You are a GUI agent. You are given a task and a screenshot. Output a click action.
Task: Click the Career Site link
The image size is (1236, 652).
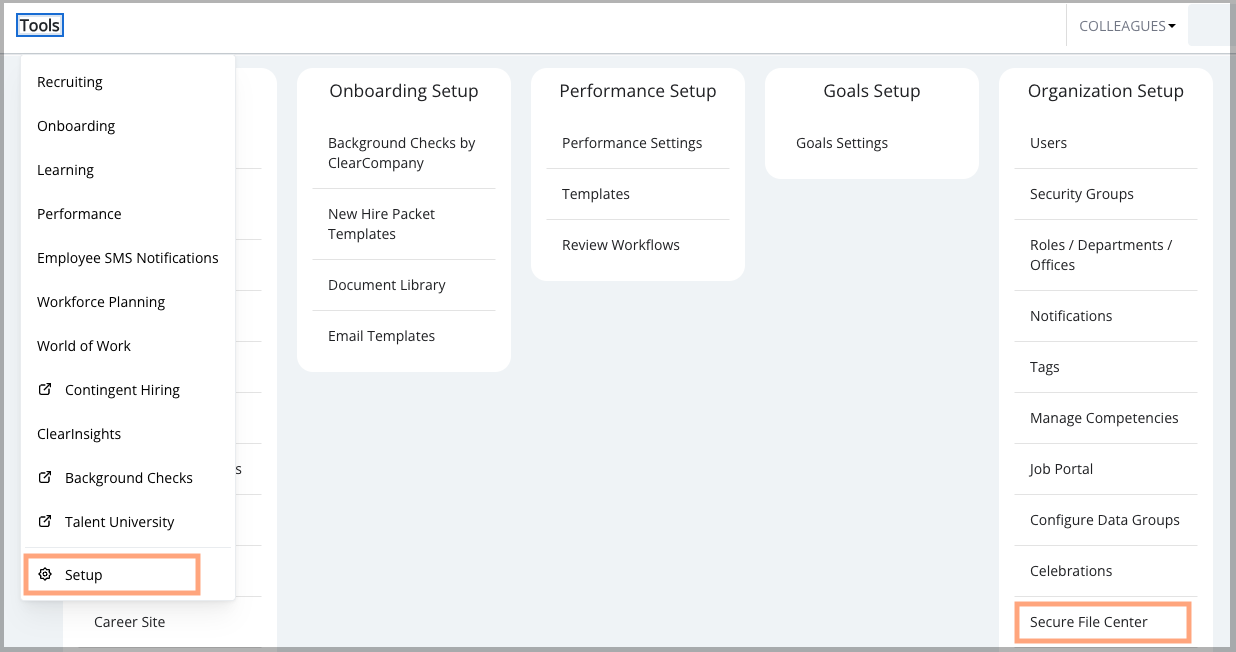(x=130, y=622)
